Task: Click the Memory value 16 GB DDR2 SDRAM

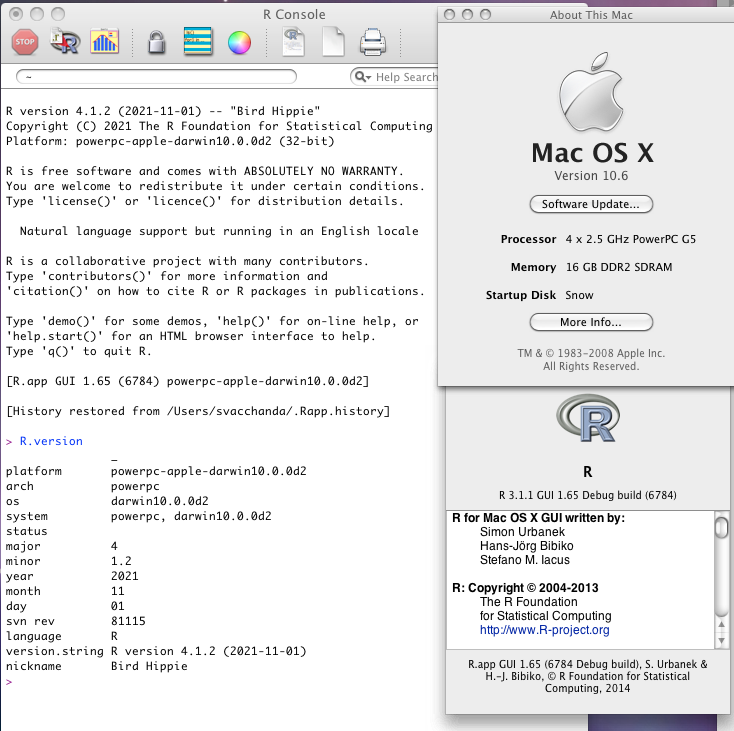Action: [619, 267]
